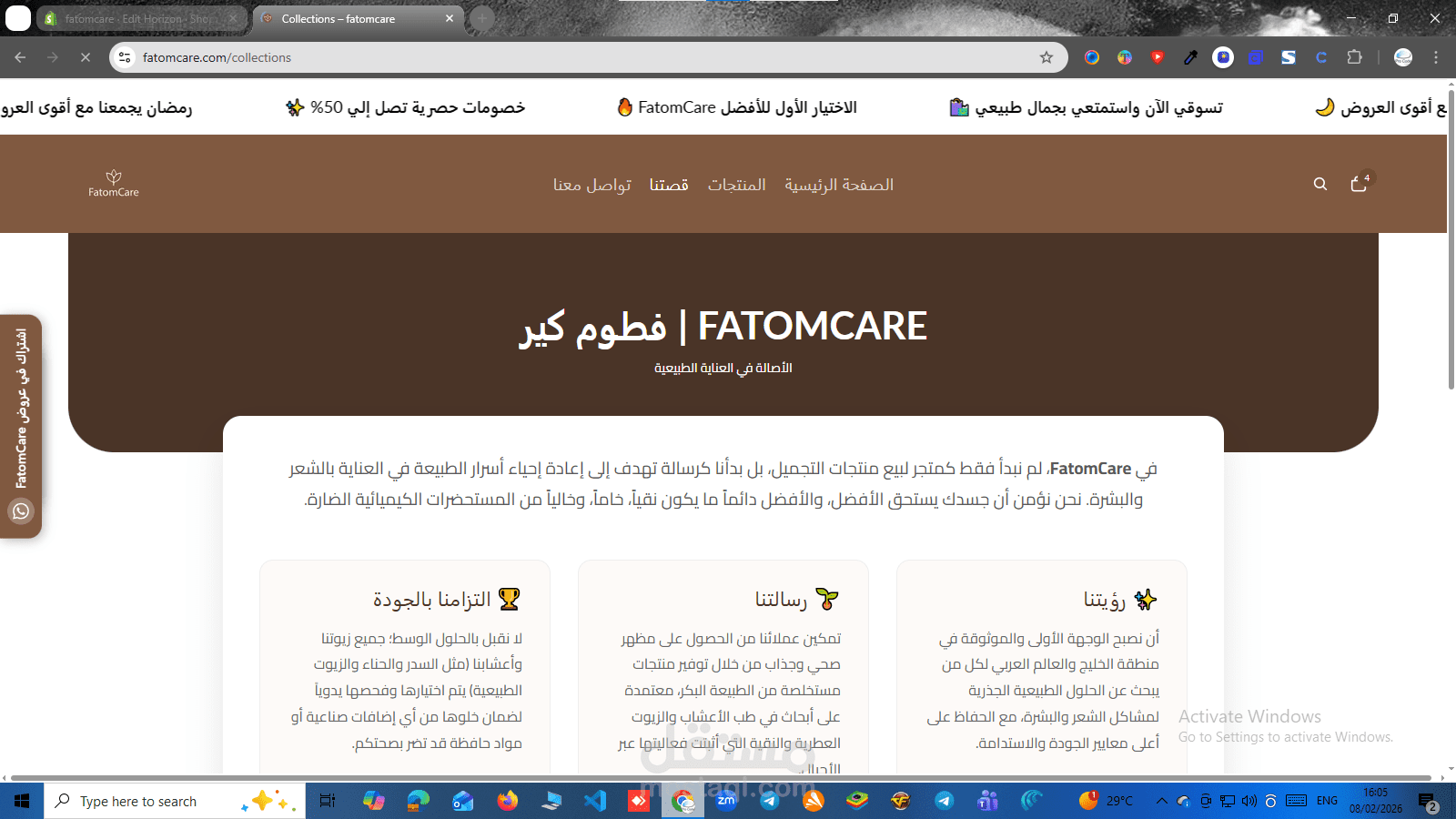Click the خصومات حصرية تصل إلي 50% announcement
This screenshot has width=1456, height=819.
[x=405, y=107]
